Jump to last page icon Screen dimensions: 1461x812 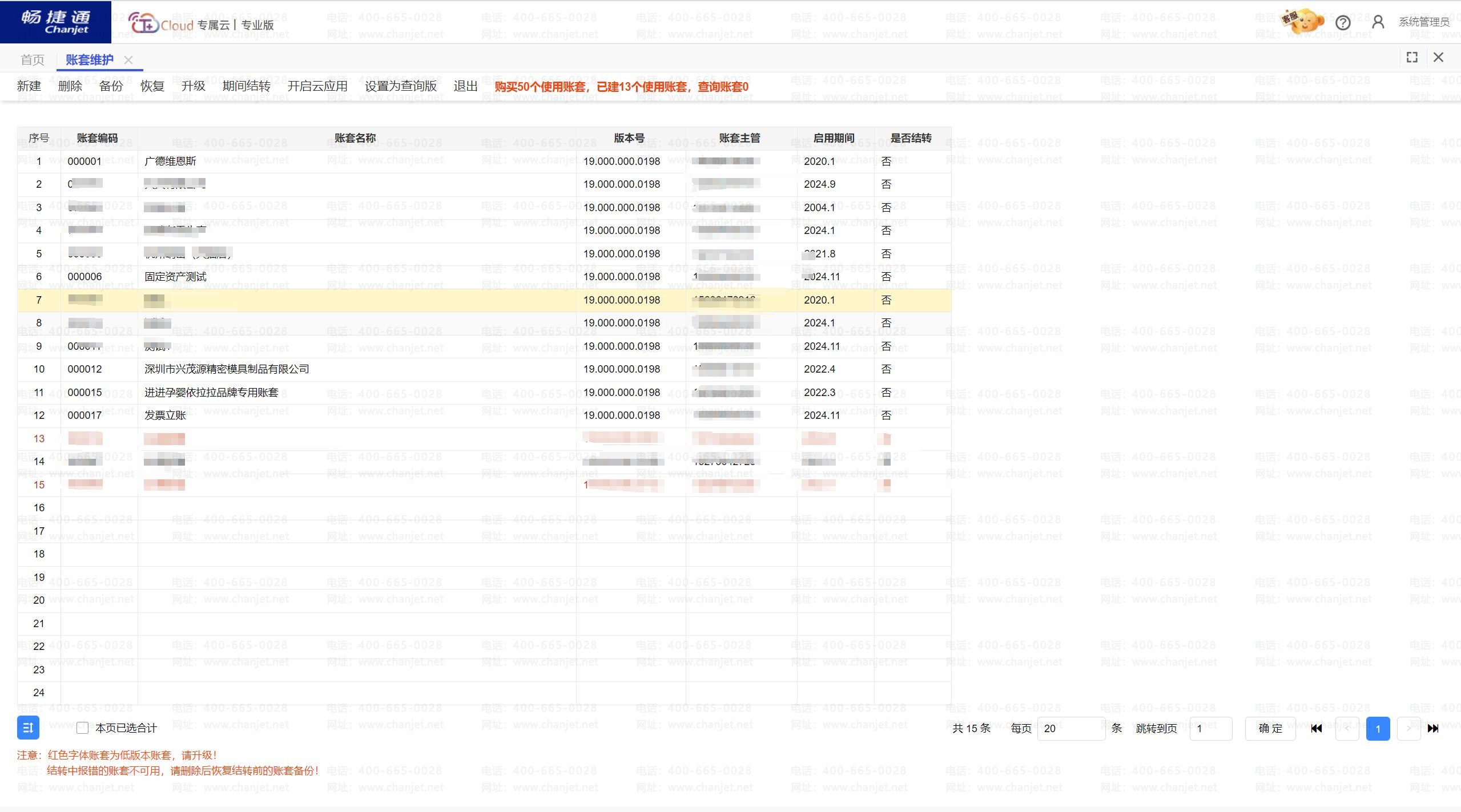[1433, 728]
